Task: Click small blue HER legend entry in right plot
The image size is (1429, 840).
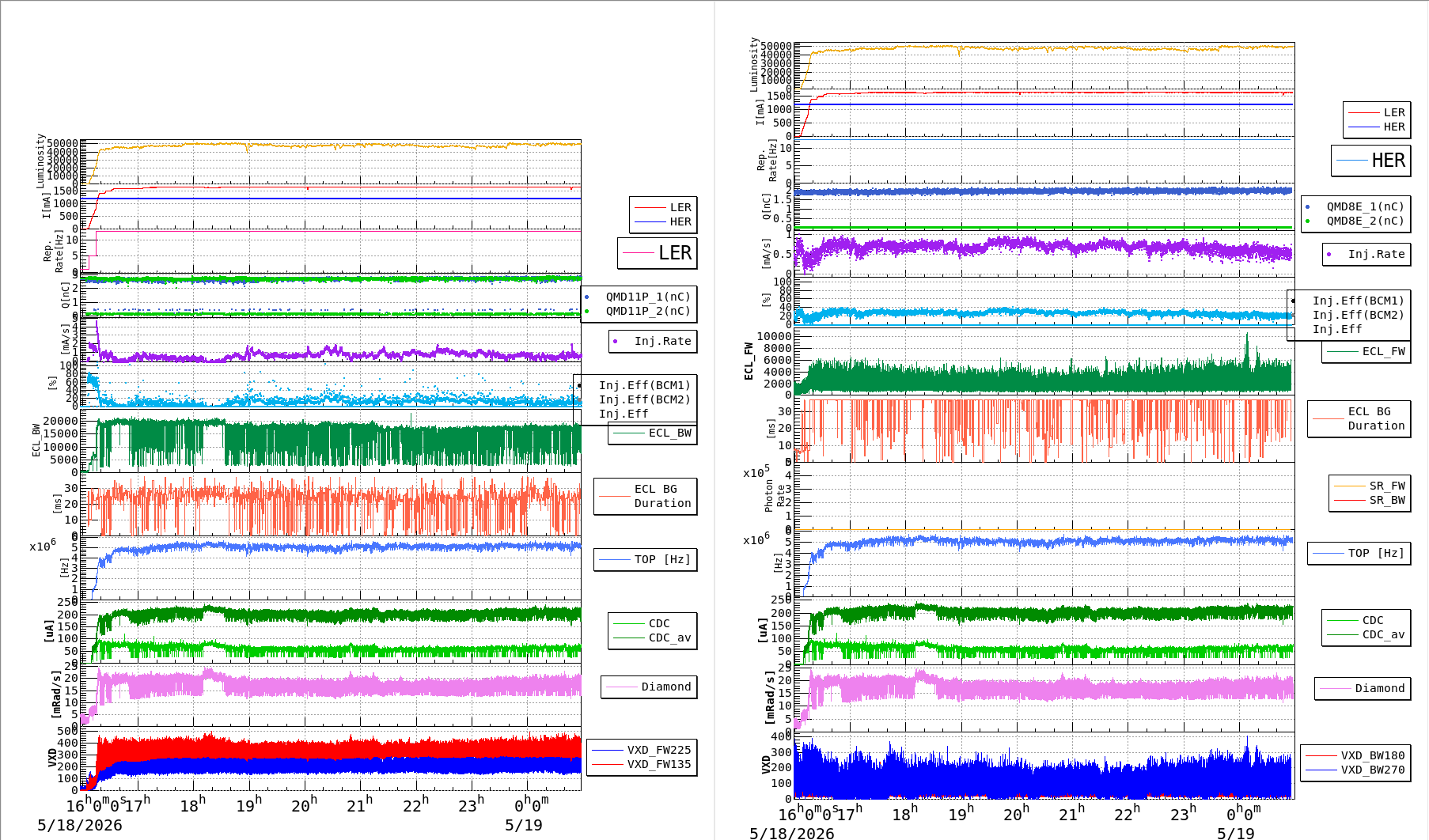Action: pos(1394,127)
